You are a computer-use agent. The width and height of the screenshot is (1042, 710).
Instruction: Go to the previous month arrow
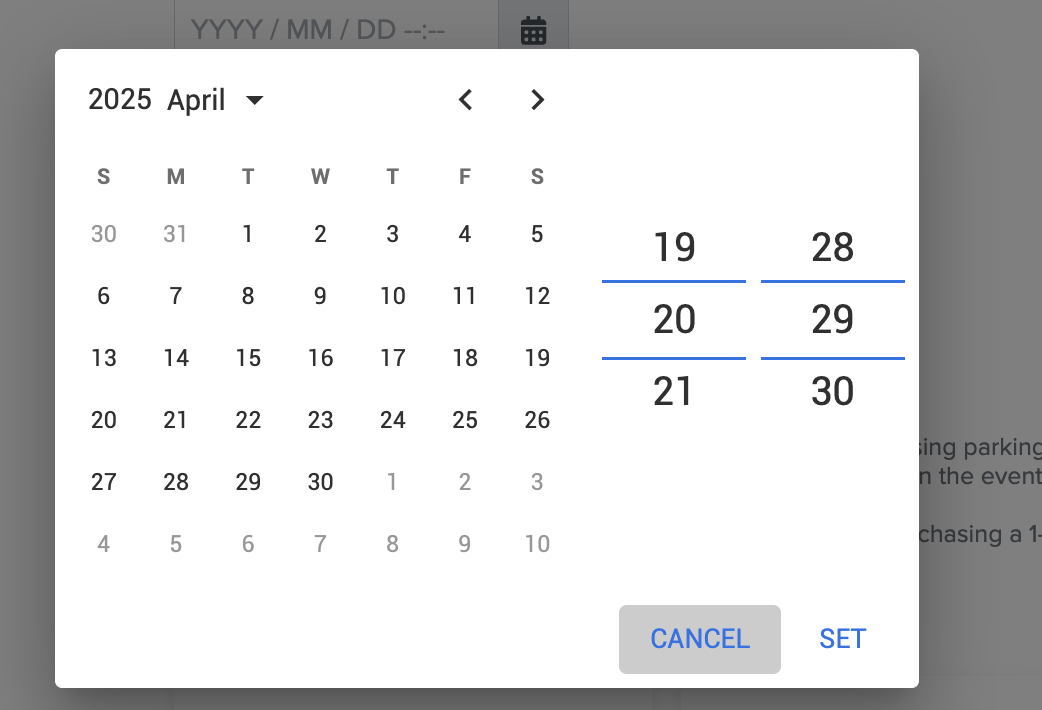465,100
